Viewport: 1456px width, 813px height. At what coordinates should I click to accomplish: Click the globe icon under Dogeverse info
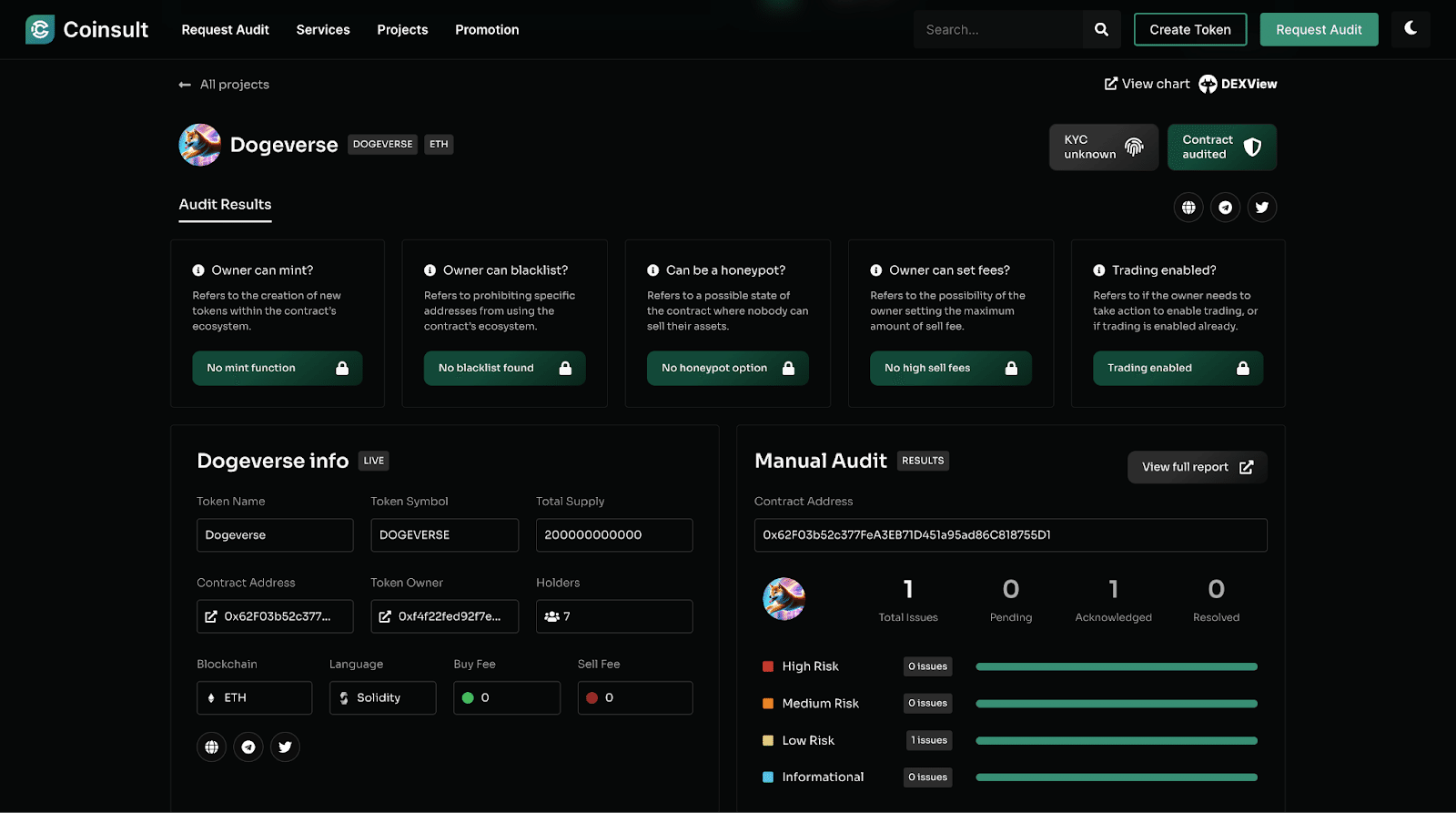(x=212, y=747)
